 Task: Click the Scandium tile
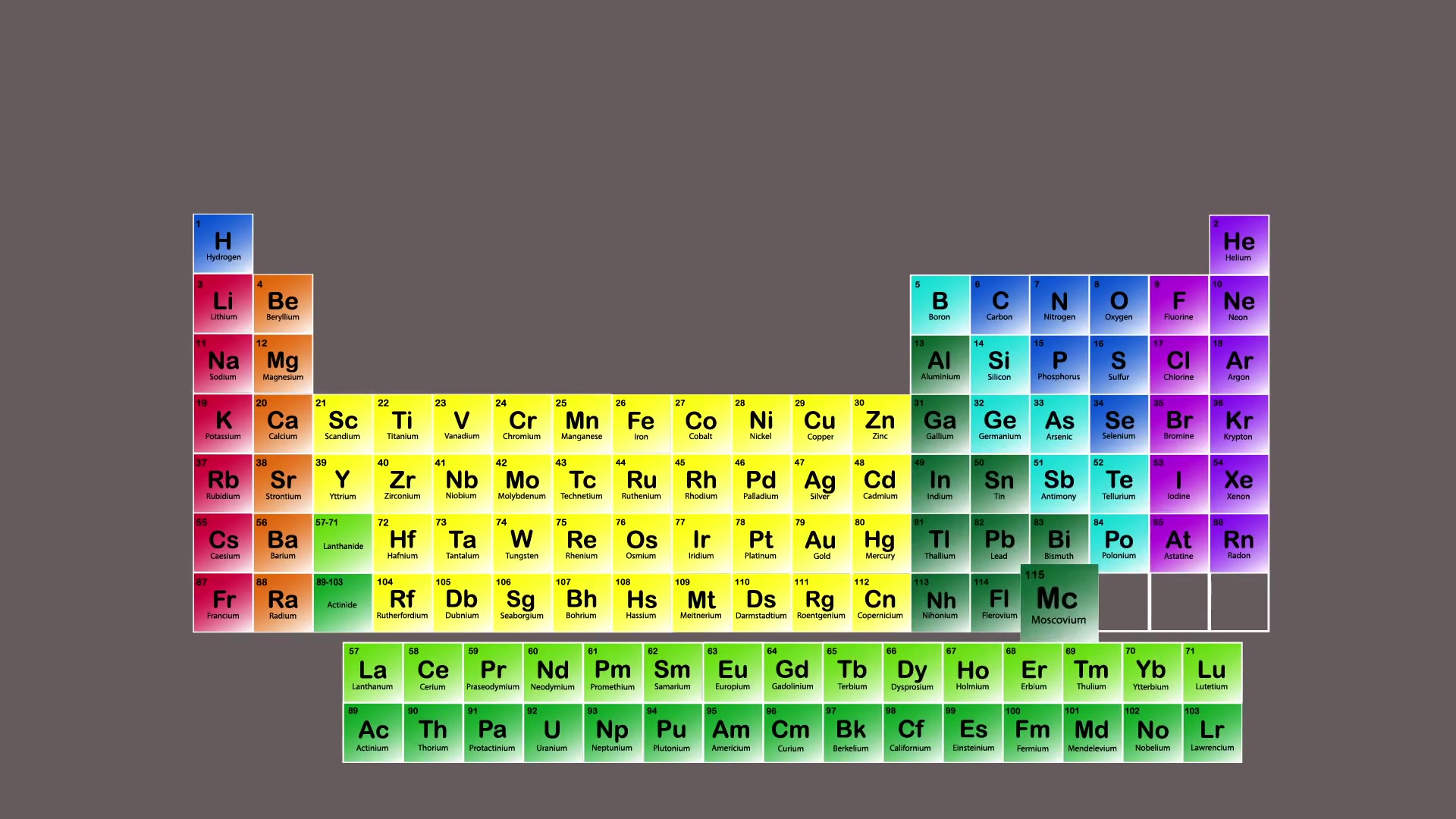[343, 423]
